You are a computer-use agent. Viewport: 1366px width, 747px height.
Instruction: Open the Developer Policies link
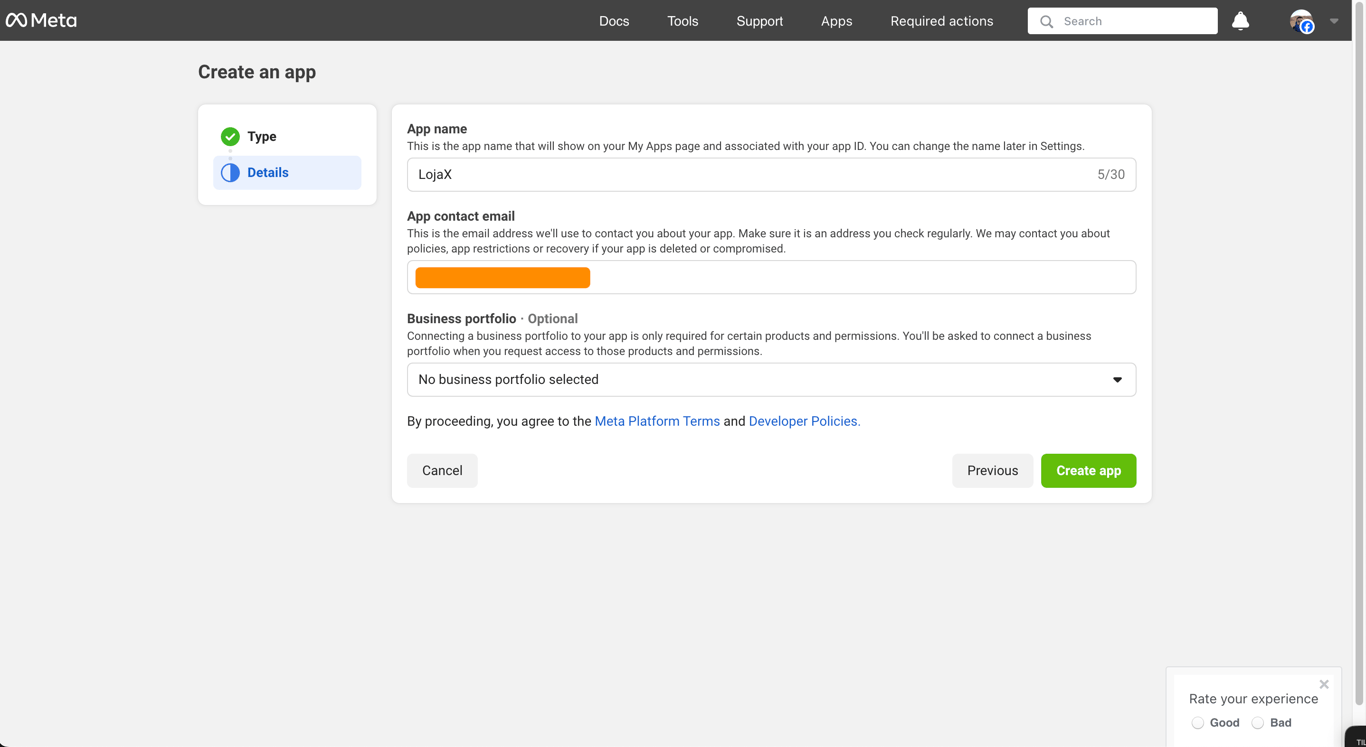804,421
